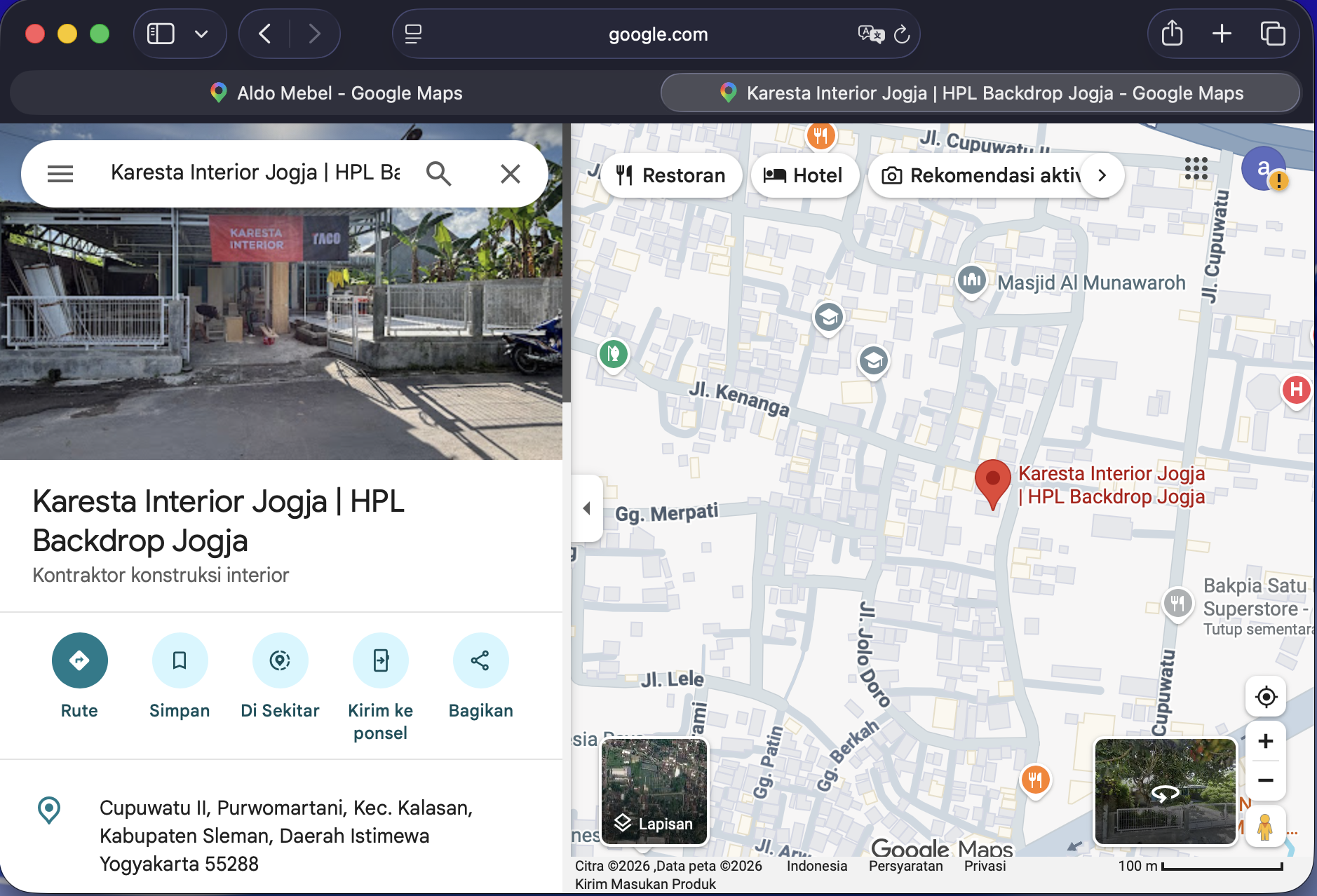The image size is (1317, 896).
Task: Open the Street View preview thumbnail
Action: (x=1166, y=792)
